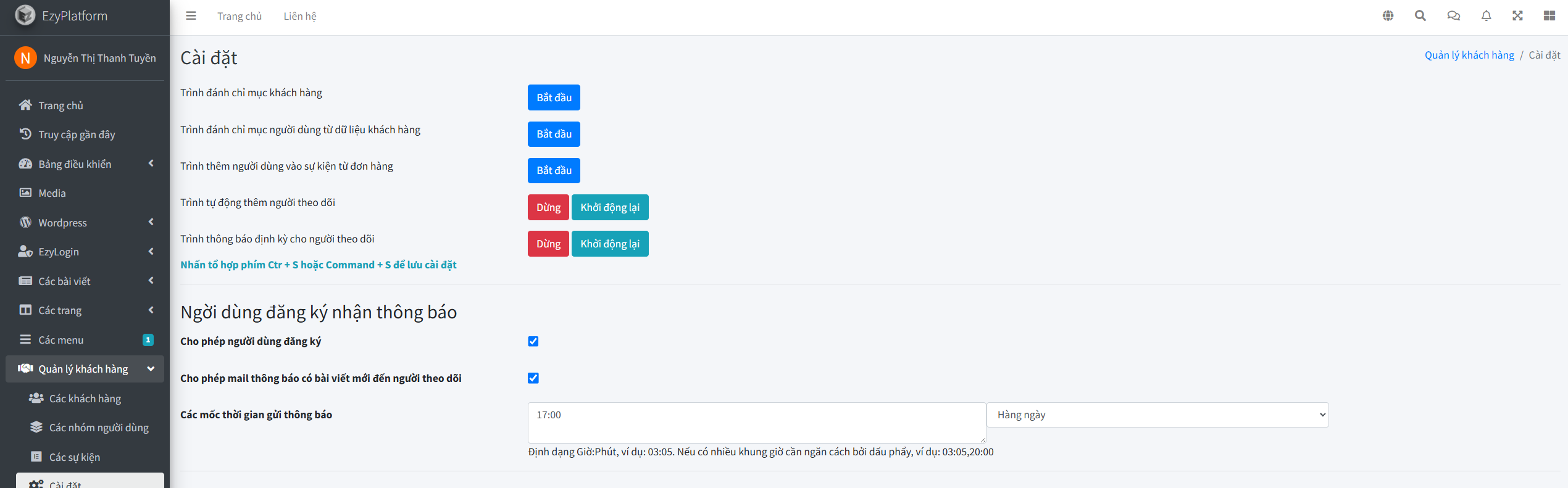Open the Hàng ngày frequency dropdown

point(1157,415)
